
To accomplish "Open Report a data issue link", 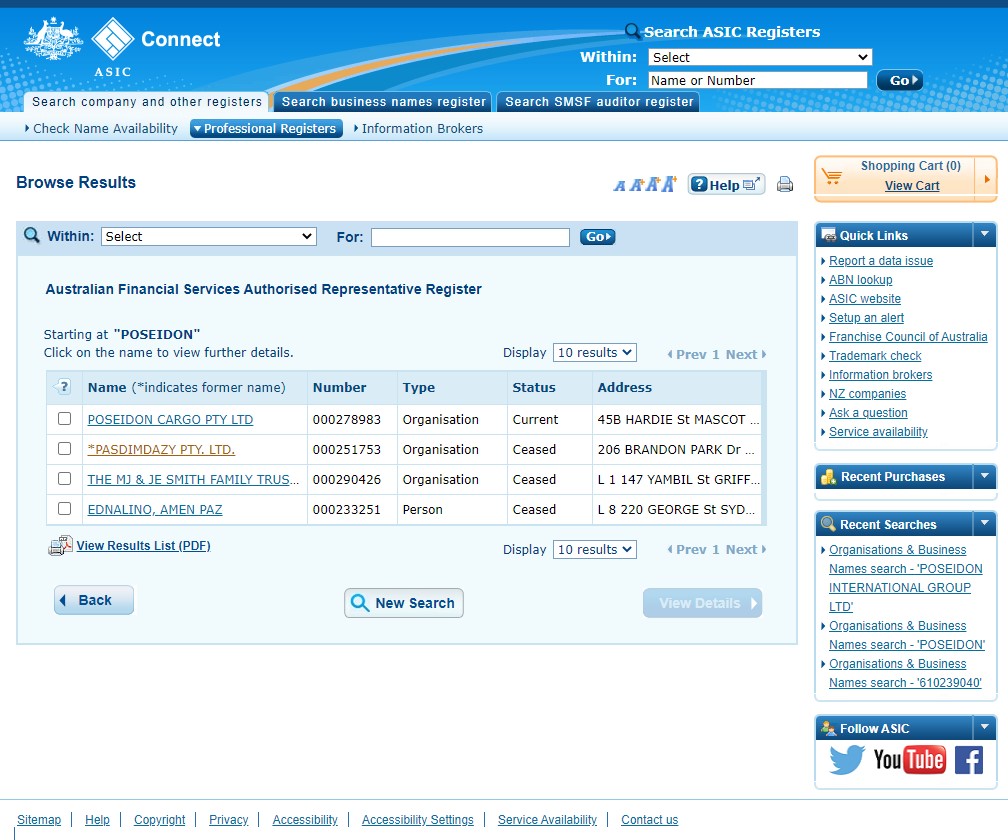I will pyautogui.click(x=881, y=260).
